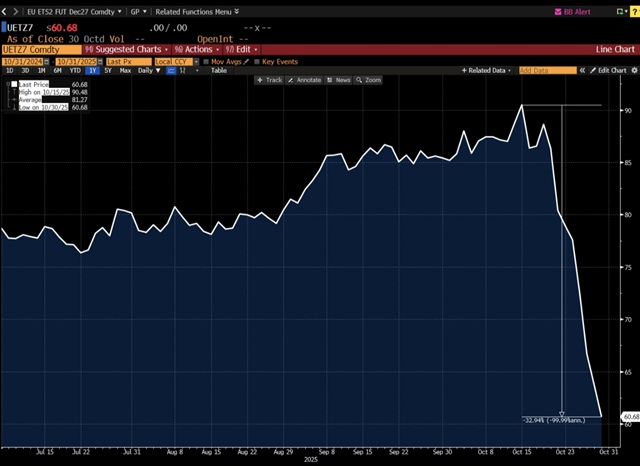Expand the Related Data dropdown
This screenshot has height=466, width=640.
tap(490, 71)
